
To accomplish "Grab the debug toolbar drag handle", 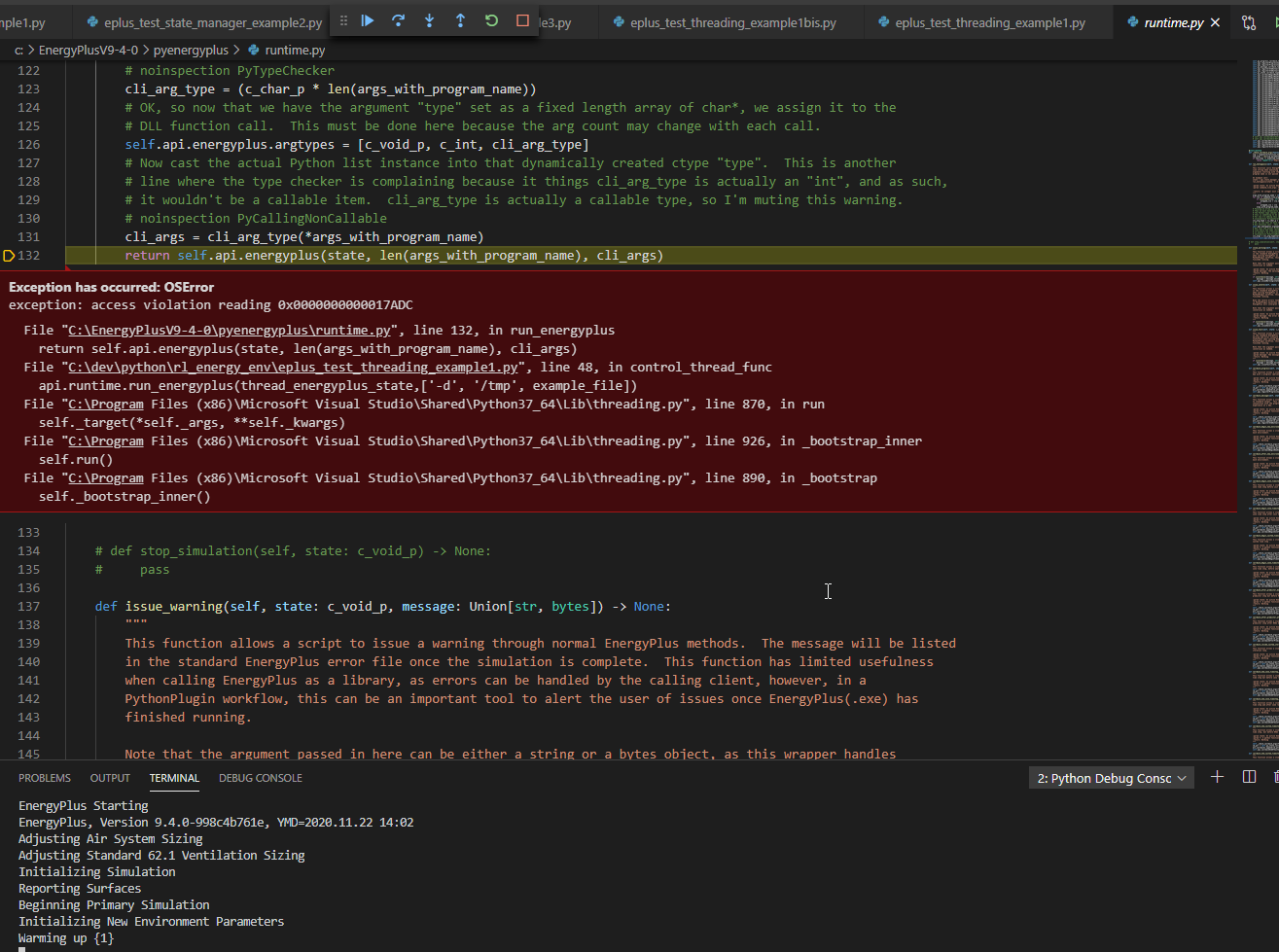I will point(343,20).
